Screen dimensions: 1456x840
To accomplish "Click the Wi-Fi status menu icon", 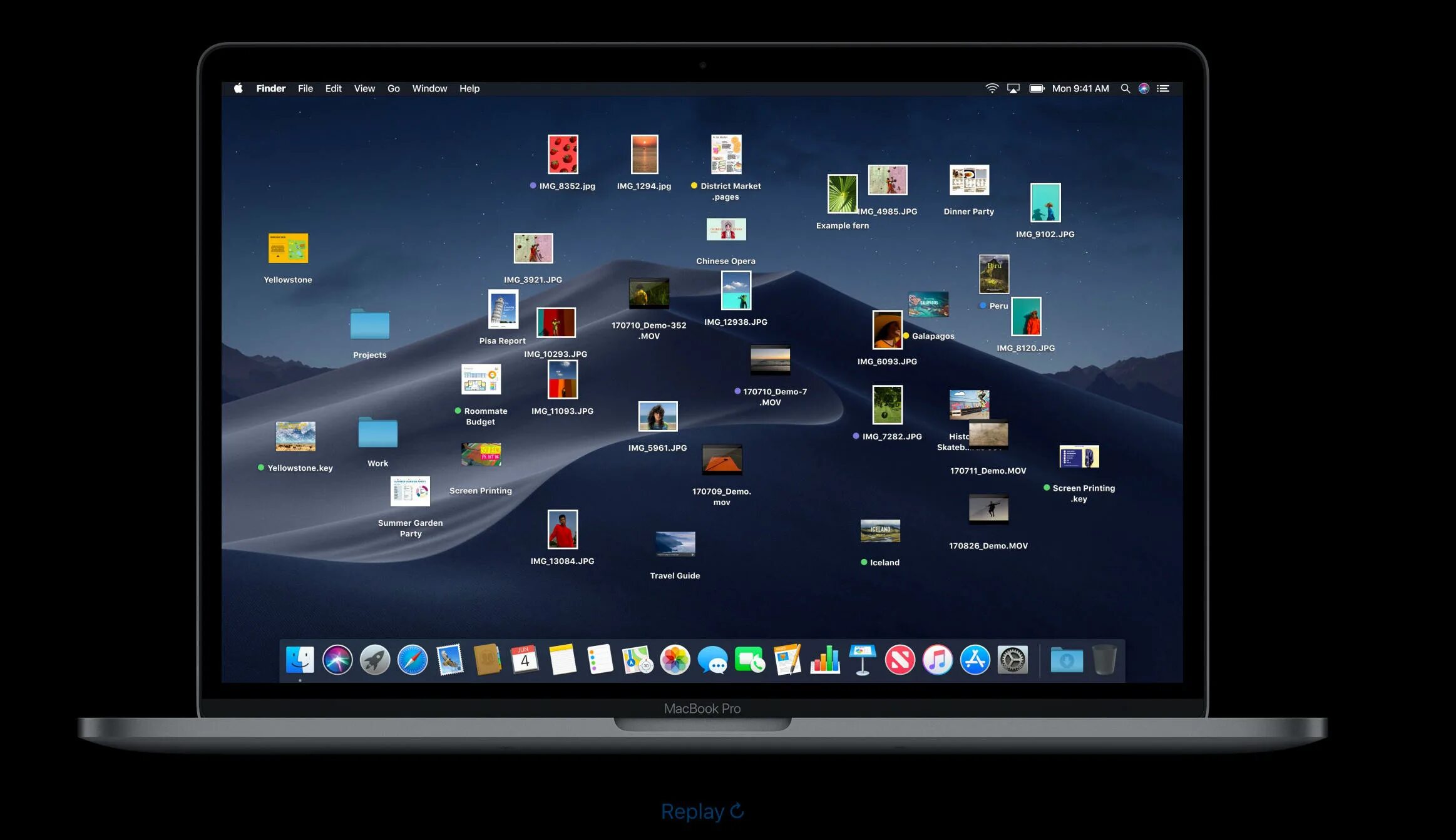I will (x=992, y=89).
